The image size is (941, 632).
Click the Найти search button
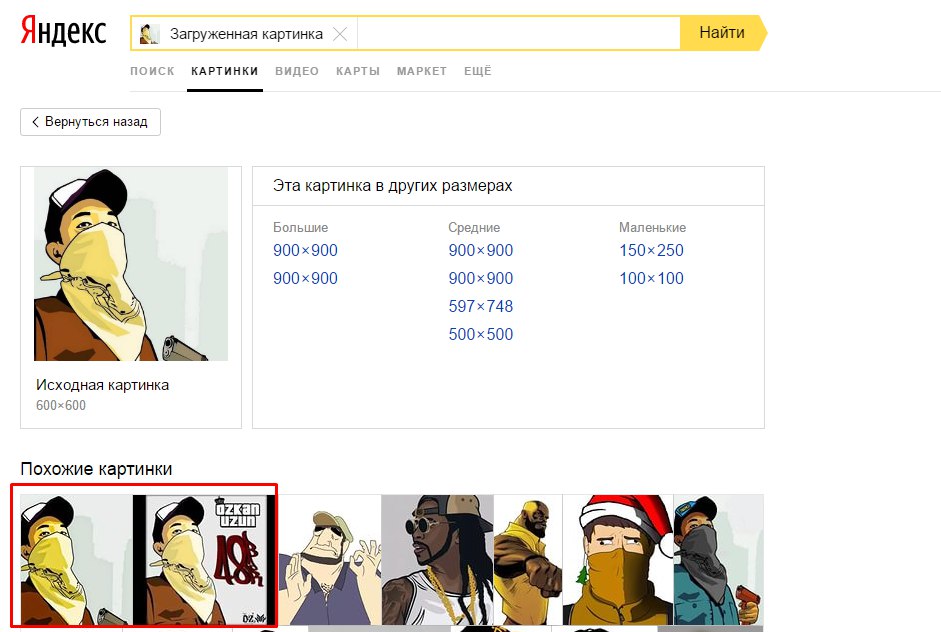pos(723,32)
